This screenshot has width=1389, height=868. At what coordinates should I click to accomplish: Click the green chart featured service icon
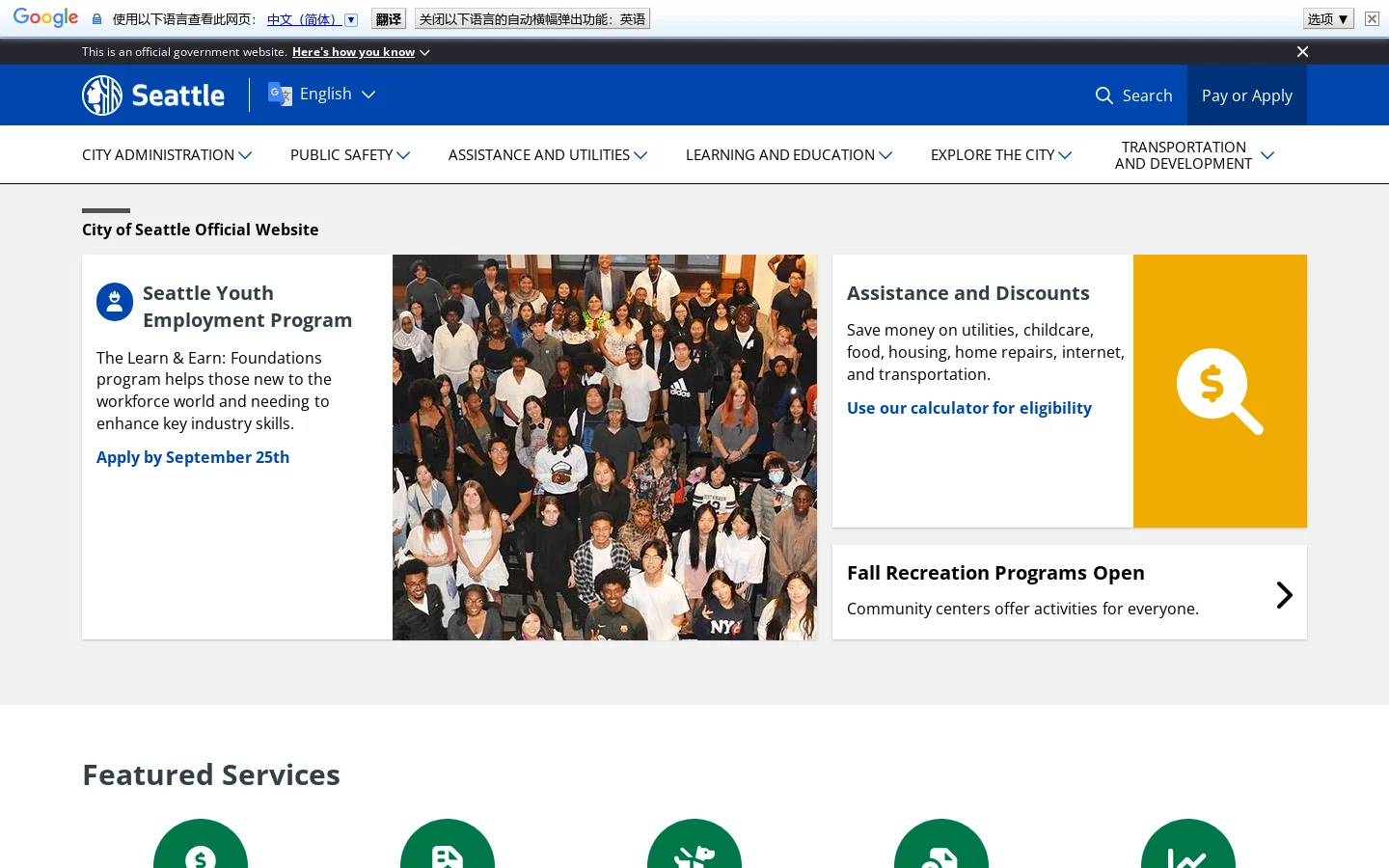(1188, 844)
